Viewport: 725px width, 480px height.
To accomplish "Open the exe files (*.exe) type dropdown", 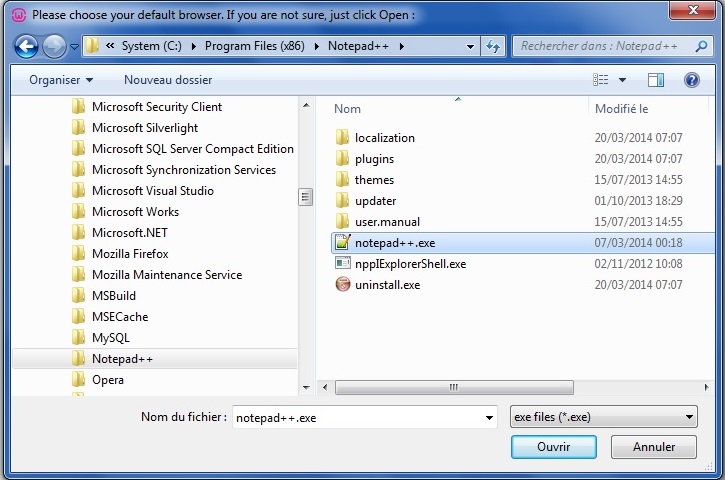I will pyautogui.click(x=603, y=417).
